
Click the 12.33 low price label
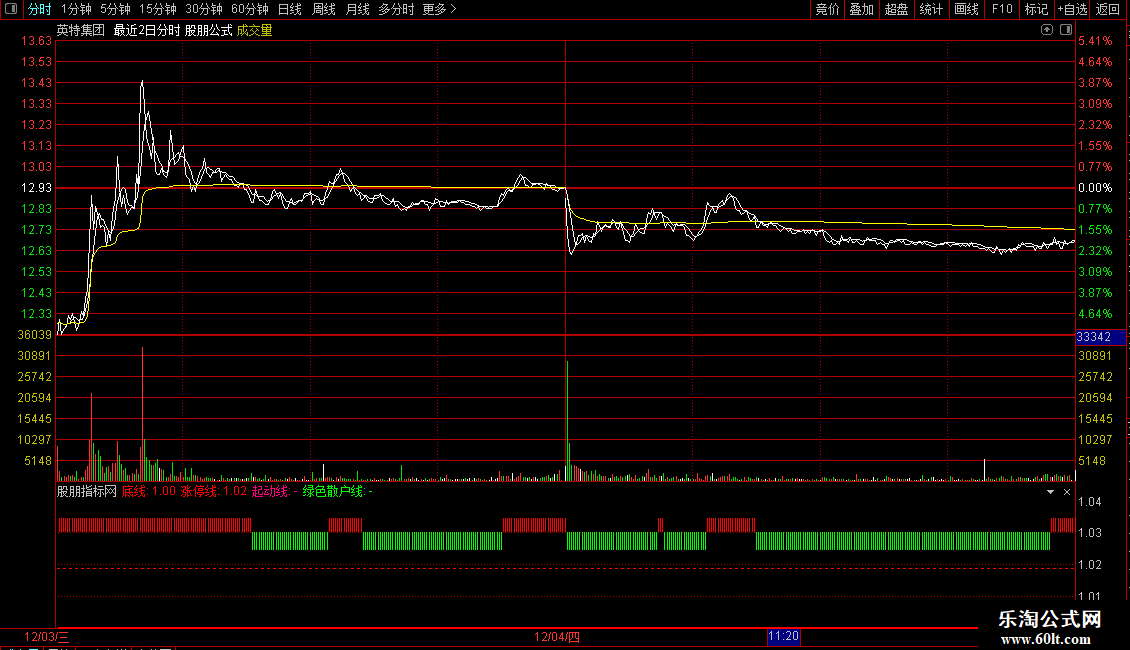37,314
